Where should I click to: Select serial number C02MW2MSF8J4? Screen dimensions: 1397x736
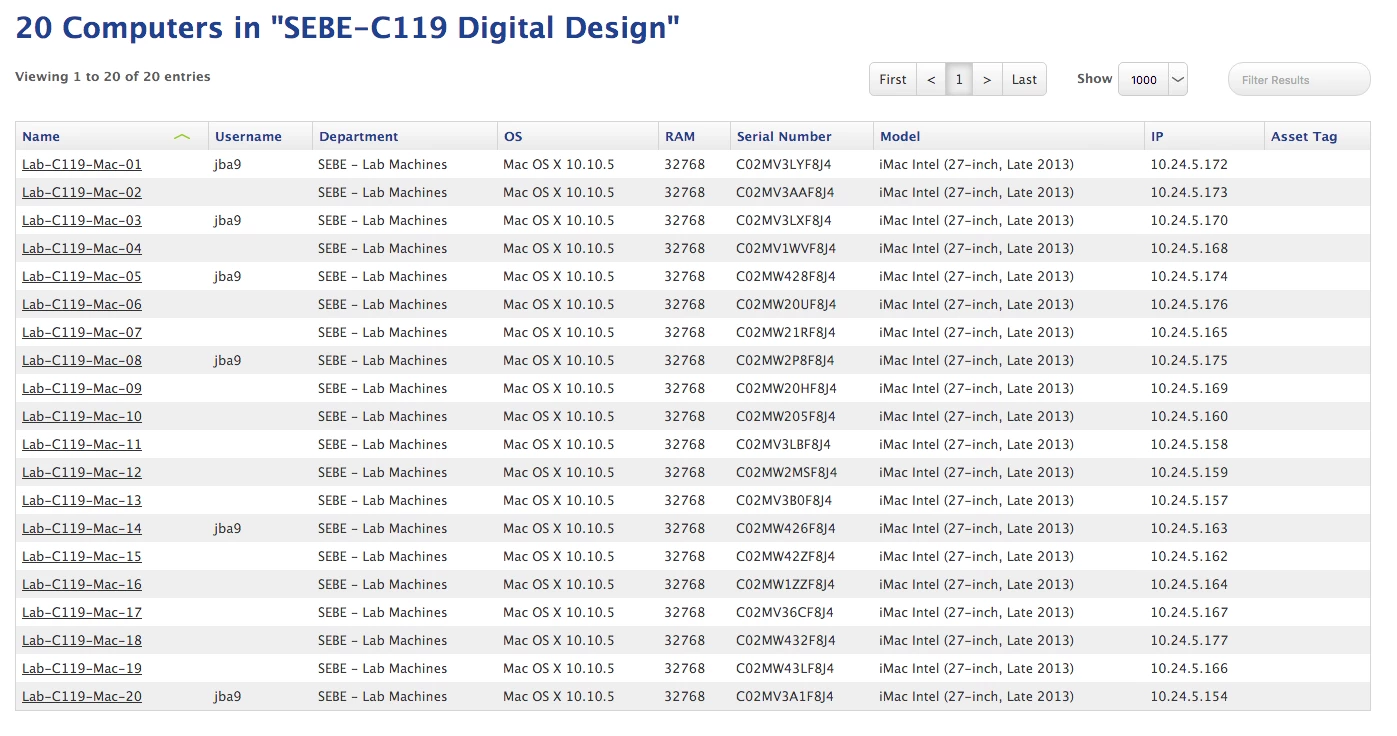click(x=787, y=473)
